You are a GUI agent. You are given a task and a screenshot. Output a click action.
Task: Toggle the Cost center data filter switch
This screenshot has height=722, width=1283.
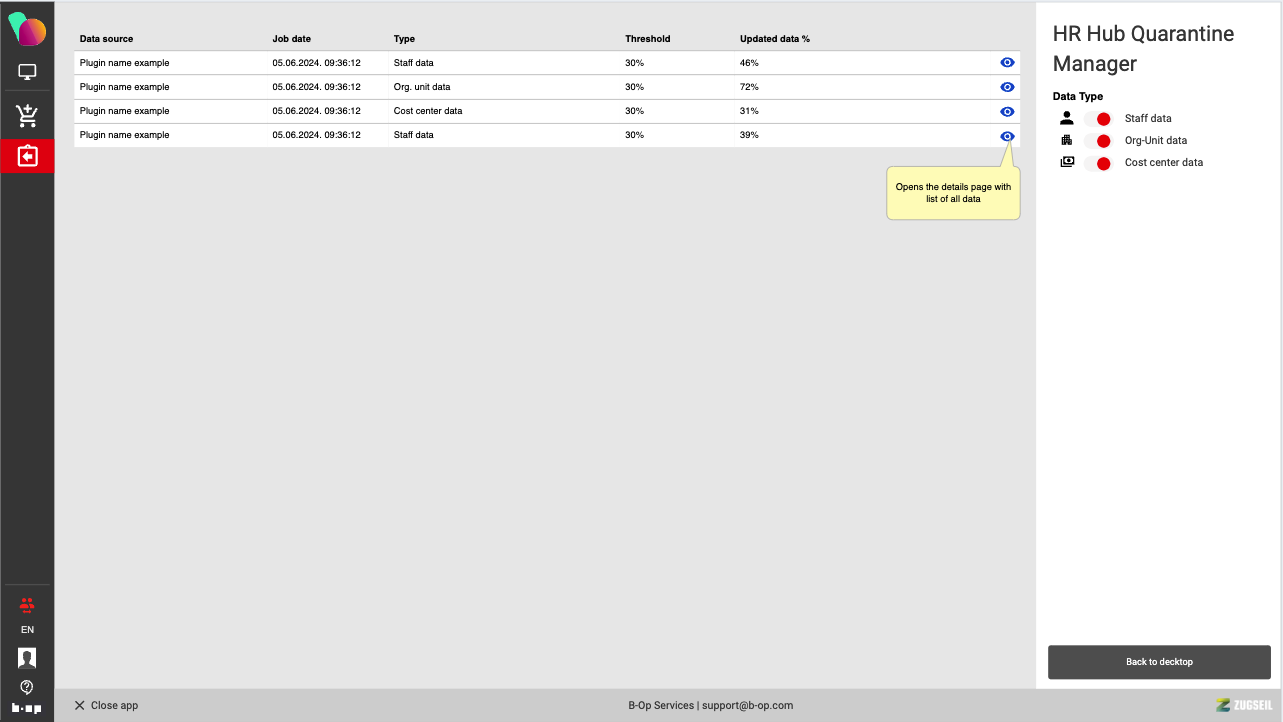pos(1098,163)
